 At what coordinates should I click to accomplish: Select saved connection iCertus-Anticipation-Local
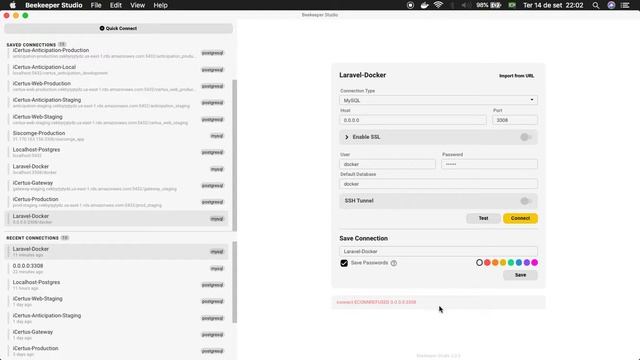(x=117, y=70)
